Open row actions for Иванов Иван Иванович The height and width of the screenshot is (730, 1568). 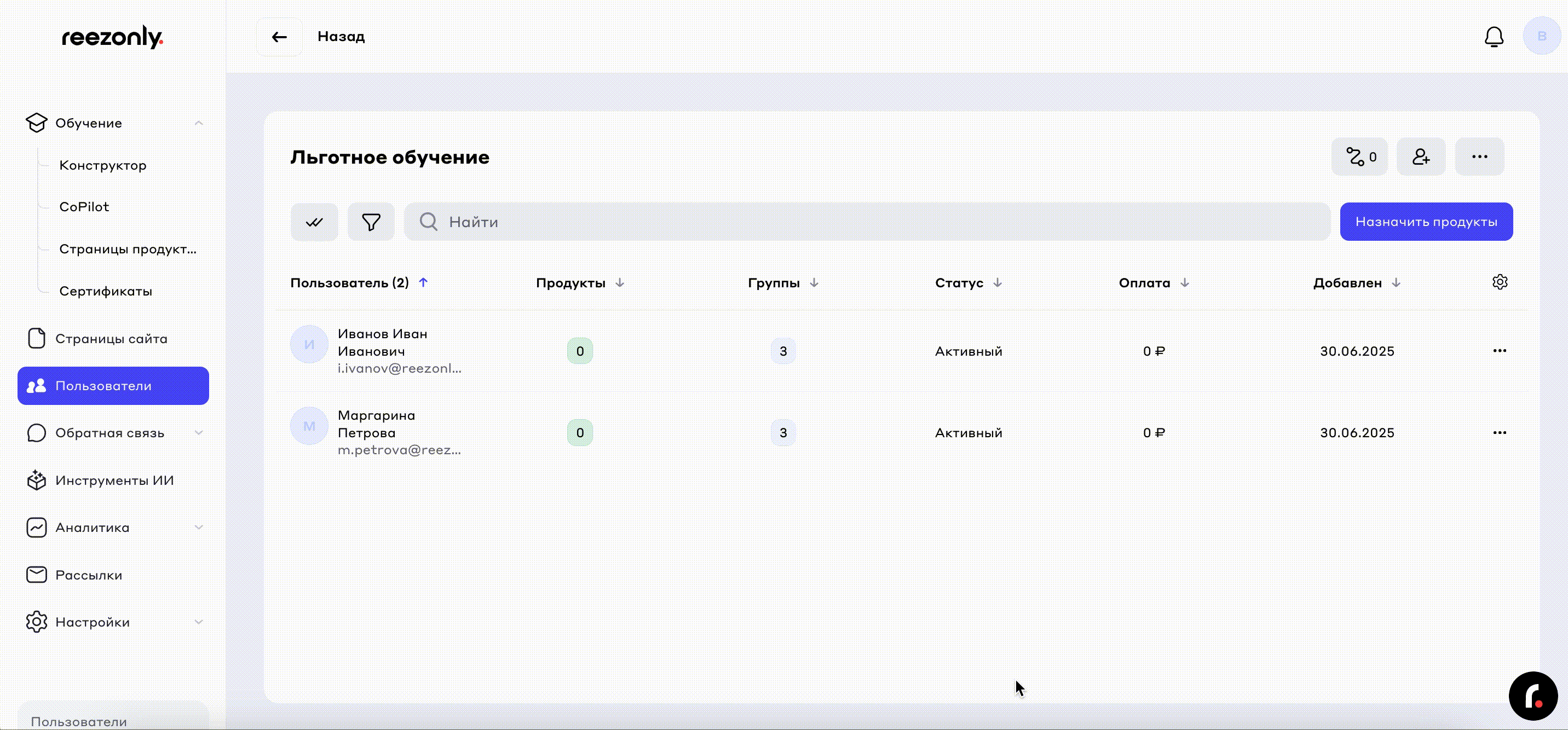tap(1499, 351)
